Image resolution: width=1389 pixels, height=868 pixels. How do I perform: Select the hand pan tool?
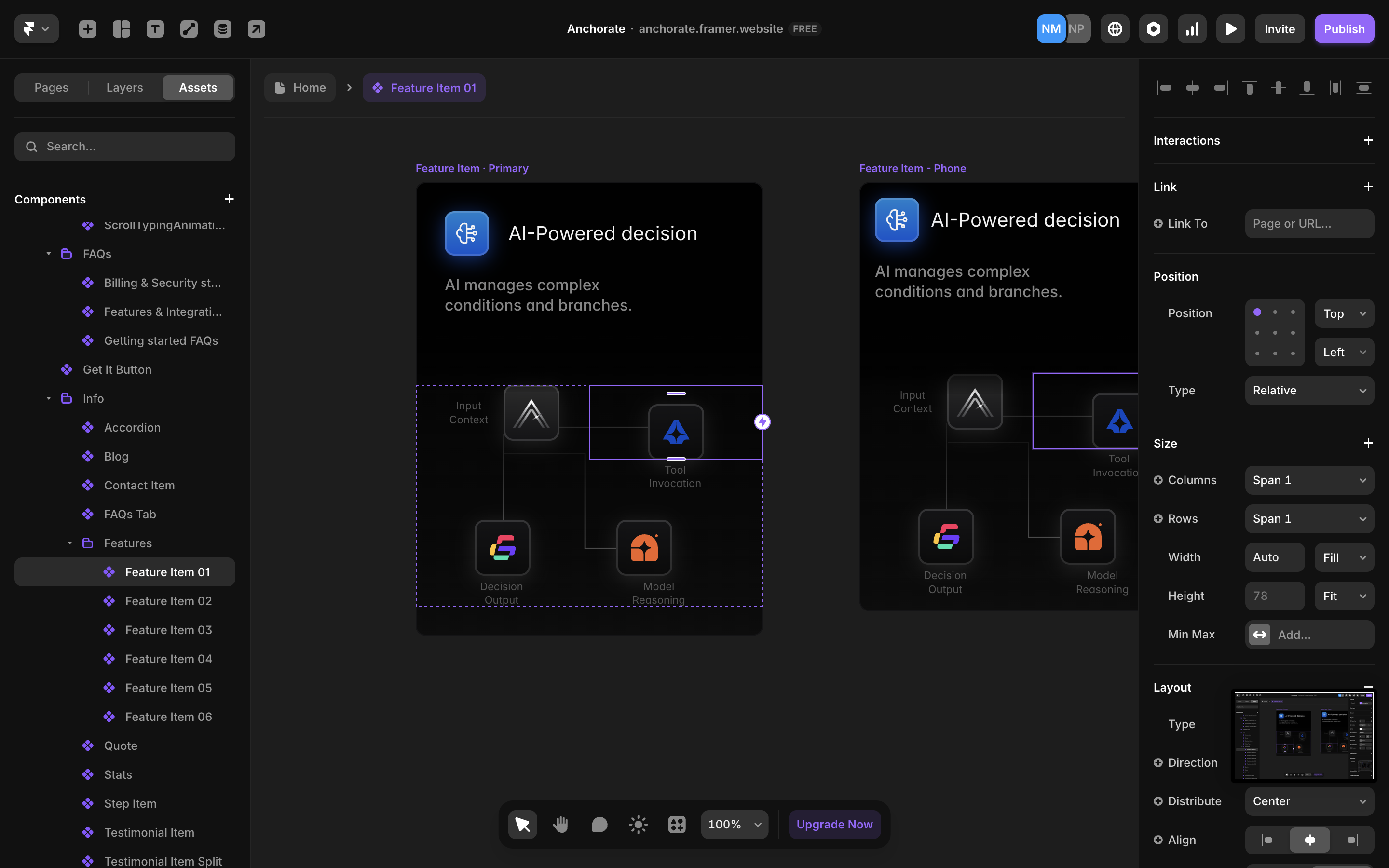[560, 825]
